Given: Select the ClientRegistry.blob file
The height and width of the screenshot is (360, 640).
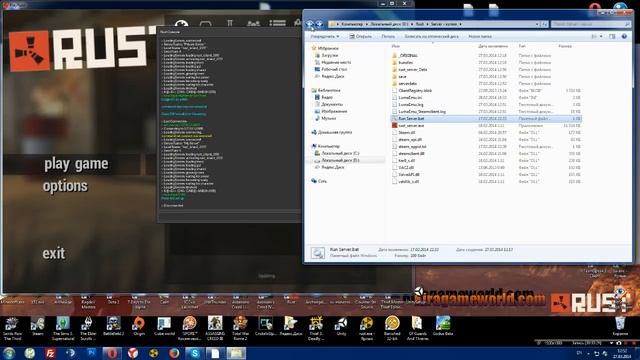Looking at the screenshot, I should click(x=415, y=90).
